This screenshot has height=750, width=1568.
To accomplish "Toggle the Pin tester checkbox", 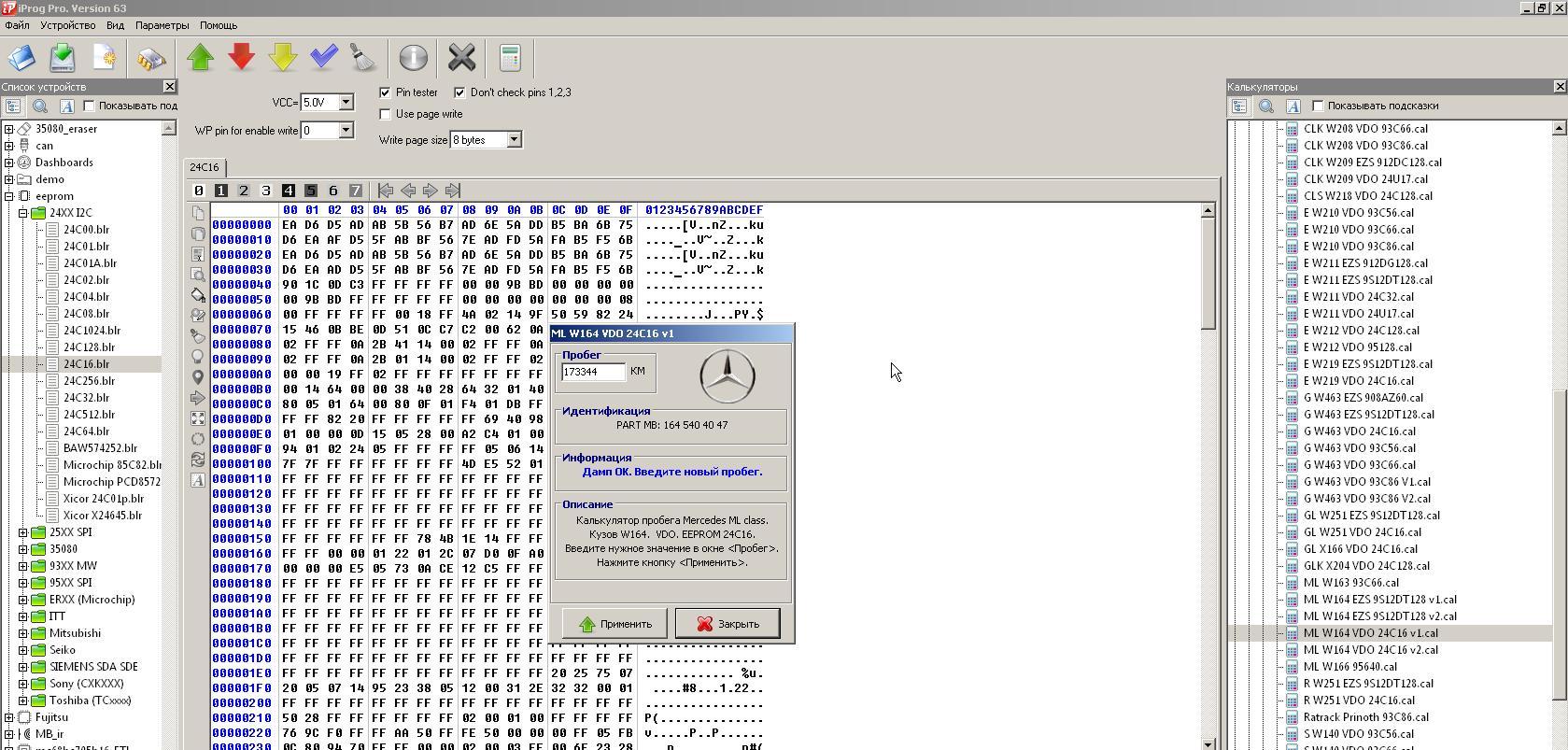I will [385, 92].
